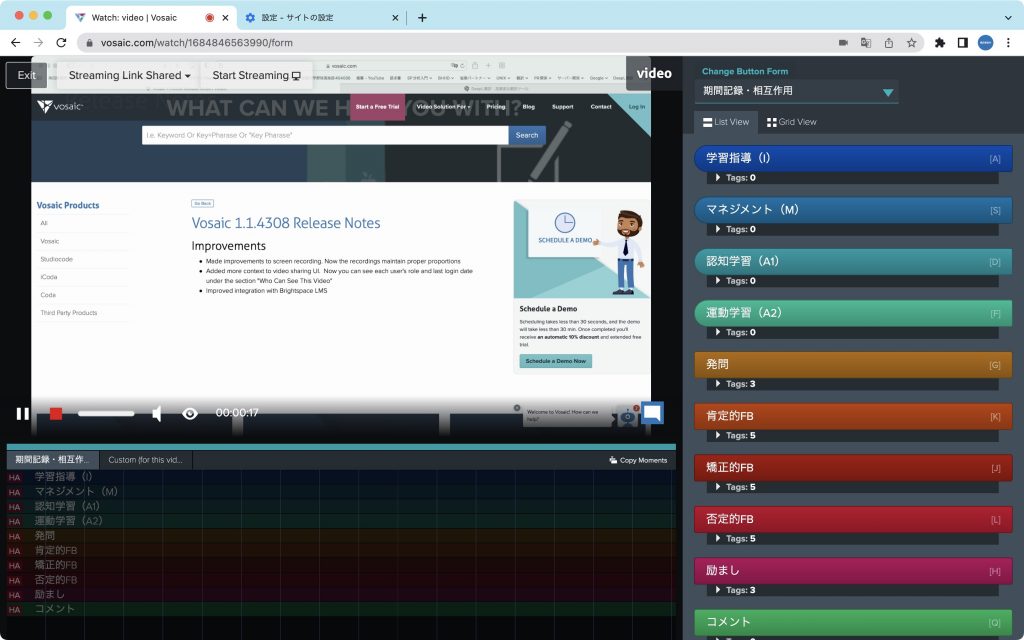The image size is (1024, 640).
Task: Open the browser Extensions puzzle icon
Action: point(940,42)
